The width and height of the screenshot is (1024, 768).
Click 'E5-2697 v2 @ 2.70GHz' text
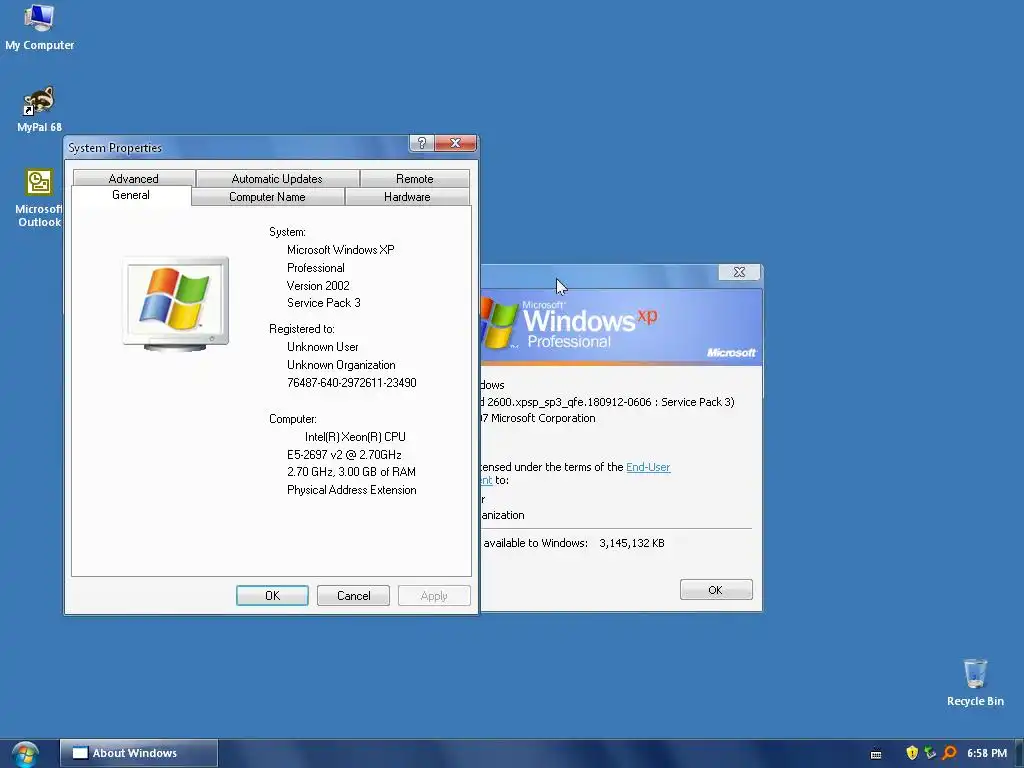(x=344, y=455)
